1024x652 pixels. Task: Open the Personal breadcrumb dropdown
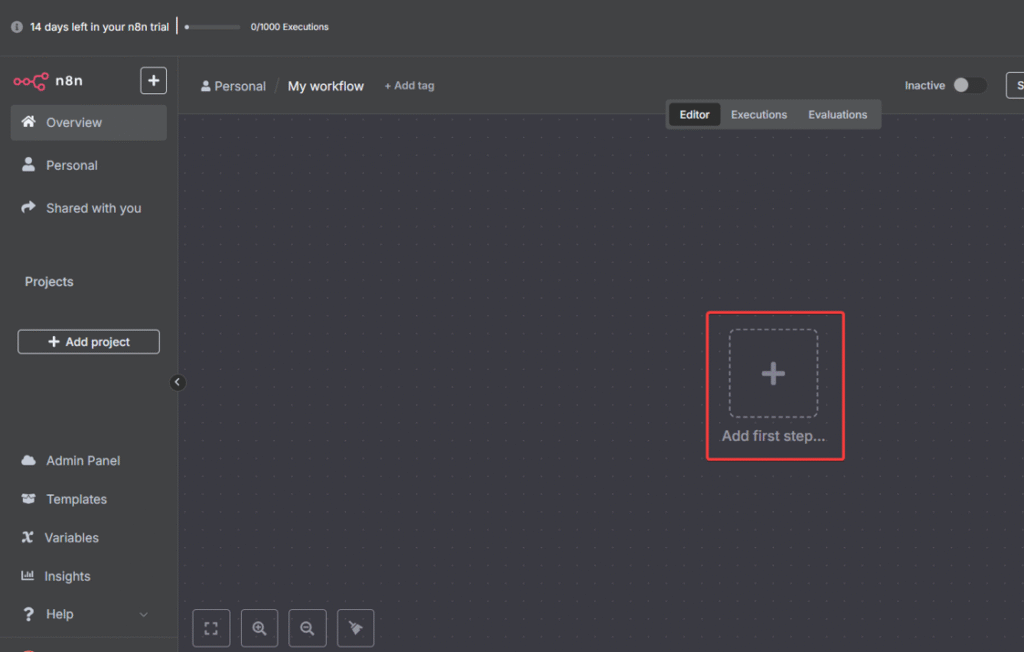(233, 86)
